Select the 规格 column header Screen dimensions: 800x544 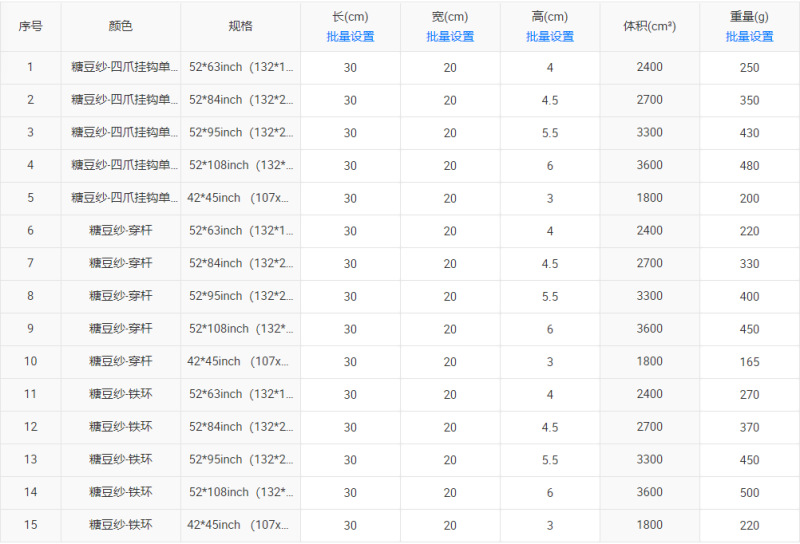coord(240,26)
